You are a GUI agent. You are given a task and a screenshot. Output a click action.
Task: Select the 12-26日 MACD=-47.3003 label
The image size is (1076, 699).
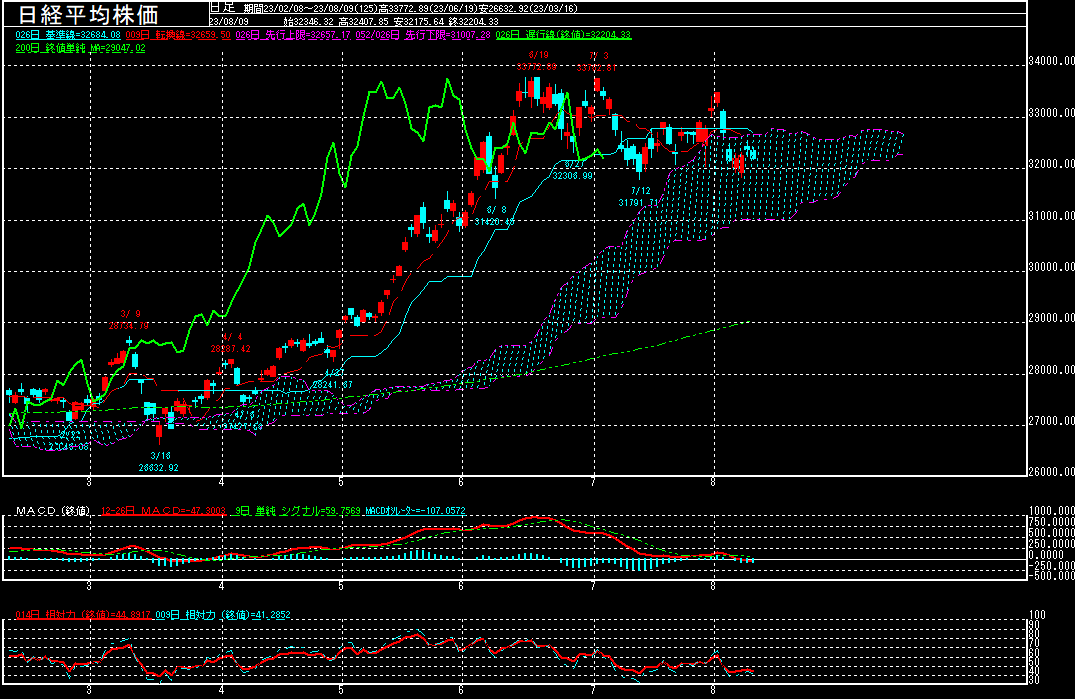[163, 511]
